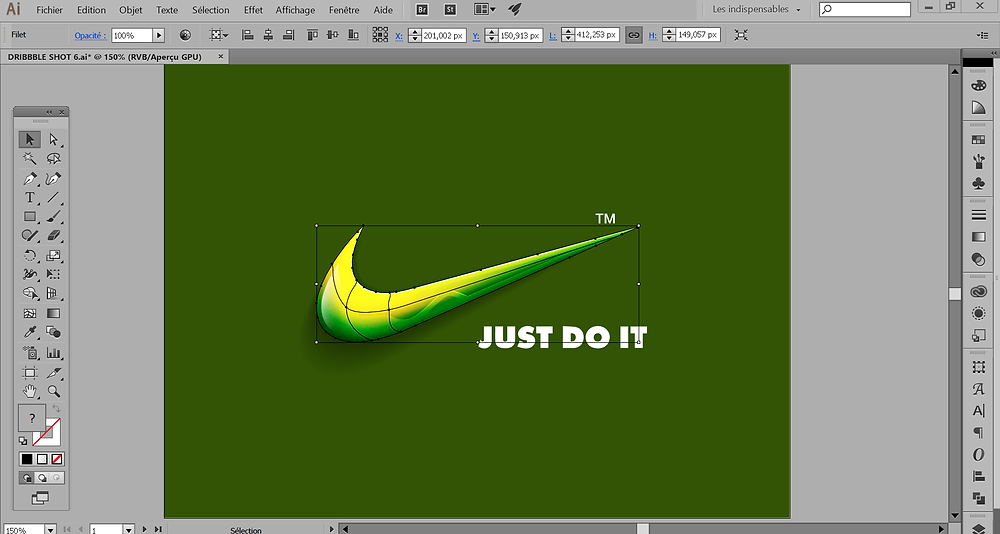Image resolution: width=1000 pixels, height=534 pixels.
Task: Select the Symbol Sprayer tool
Action: [30, 353]
